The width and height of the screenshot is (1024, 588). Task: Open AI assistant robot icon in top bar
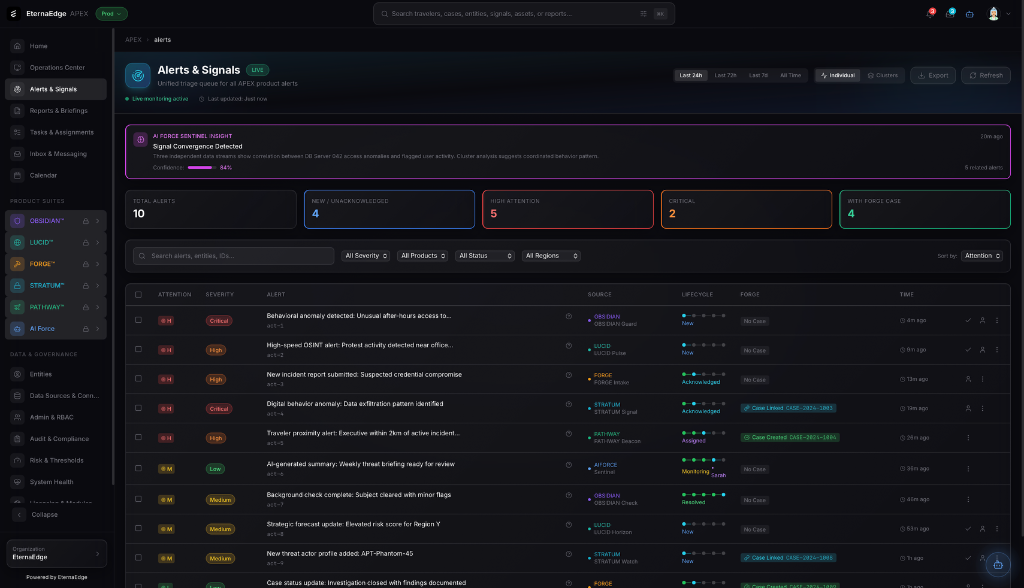point(970,14)
